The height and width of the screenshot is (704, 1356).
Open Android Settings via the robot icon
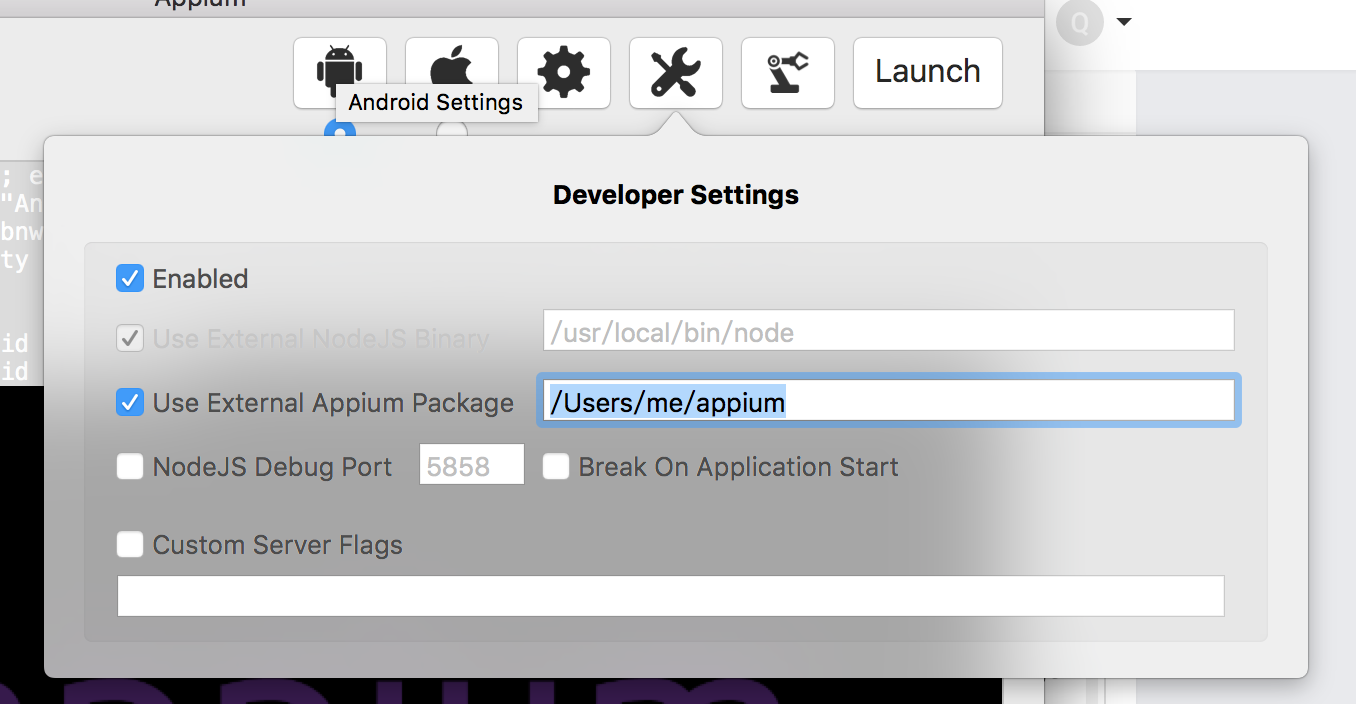pos(340,73)
